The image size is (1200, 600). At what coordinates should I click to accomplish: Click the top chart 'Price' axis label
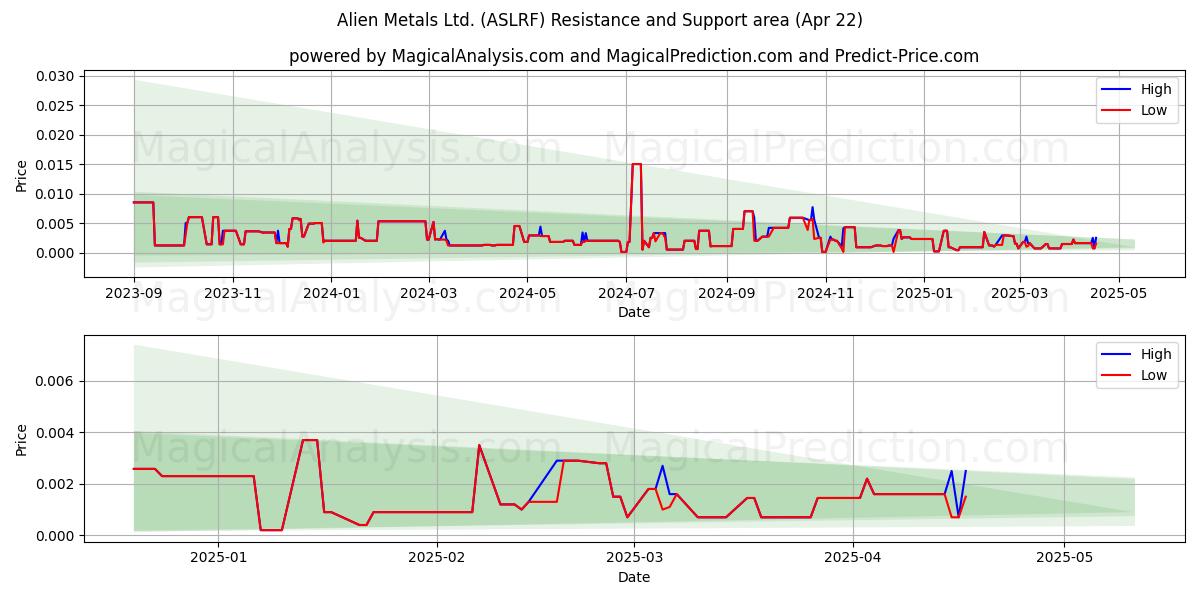coord(22,173)
